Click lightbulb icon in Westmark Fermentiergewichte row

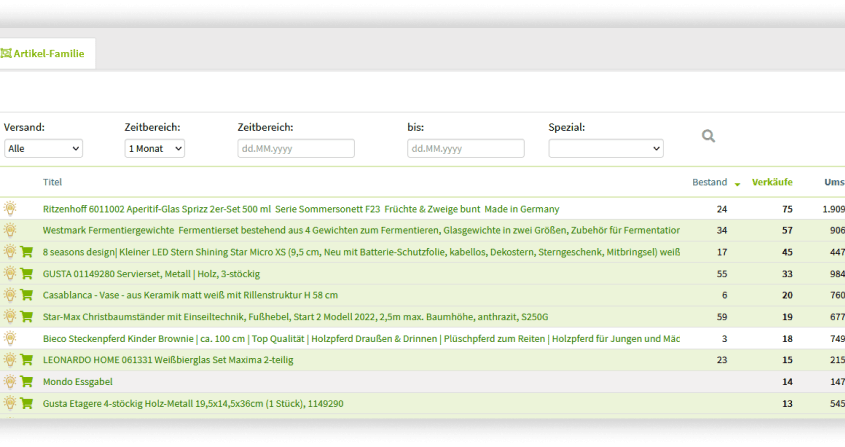coord(10,230)
